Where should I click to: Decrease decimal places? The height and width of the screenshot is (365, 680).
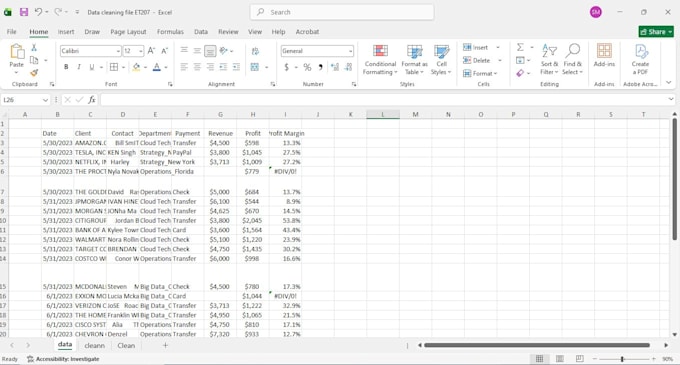348,67
